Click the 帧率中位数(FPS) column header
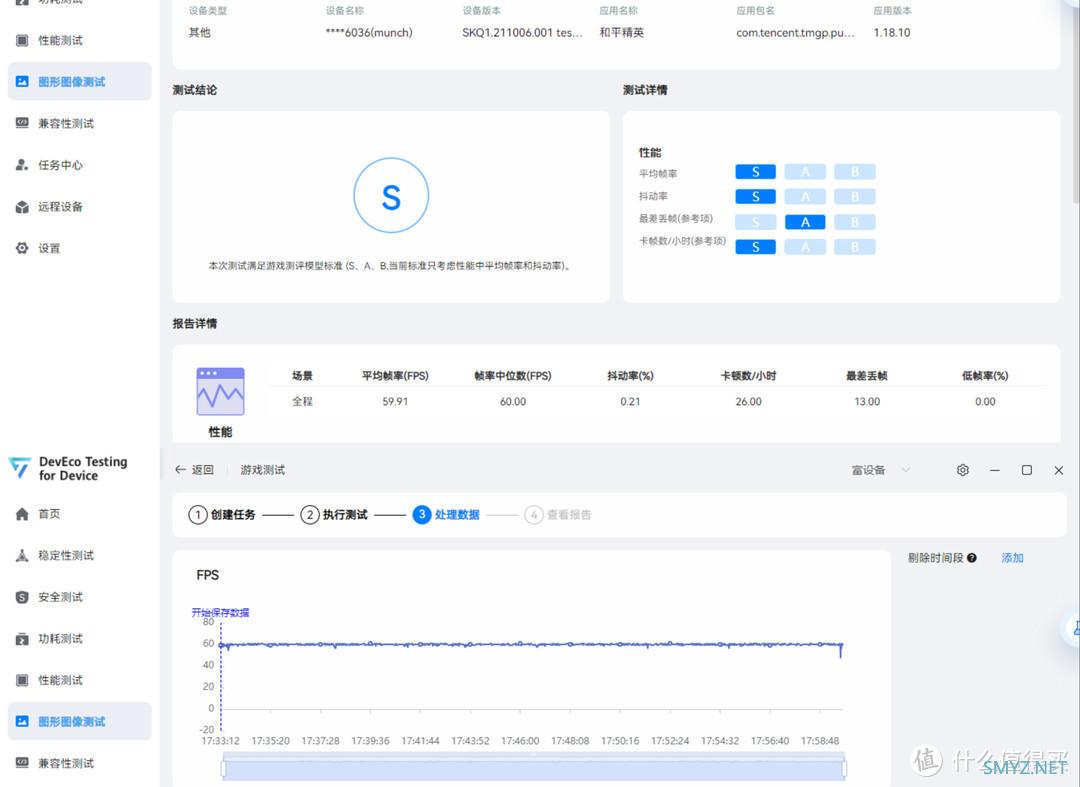The width and height of the screenshot is (1080, 787). pyautogui.click(x=513, y=375)
